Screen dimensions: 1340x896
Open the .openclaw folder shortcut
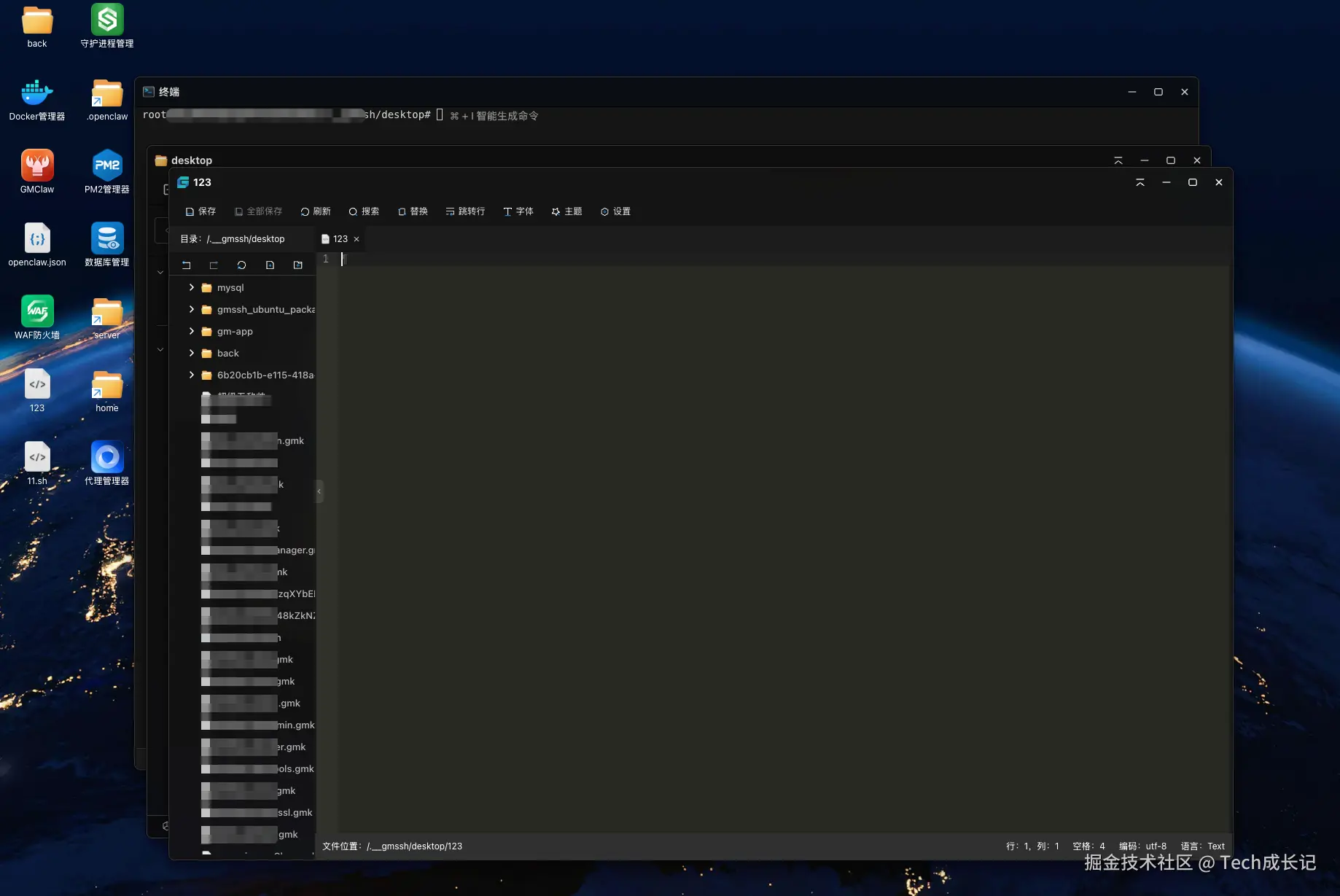107,99
